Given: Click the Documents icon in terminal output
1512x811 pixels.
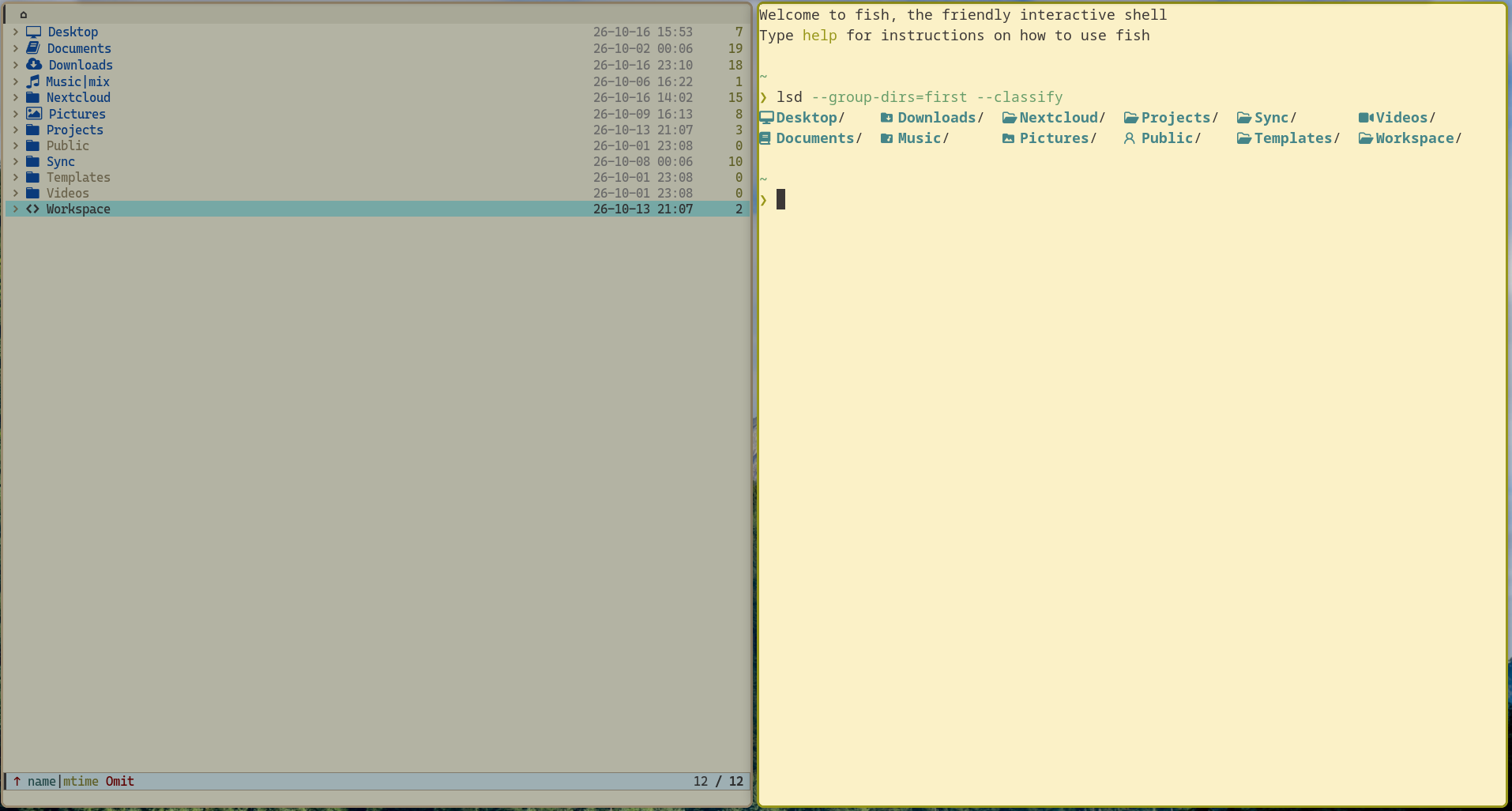Looking at the screenshot, I should (x=765, y=138).
